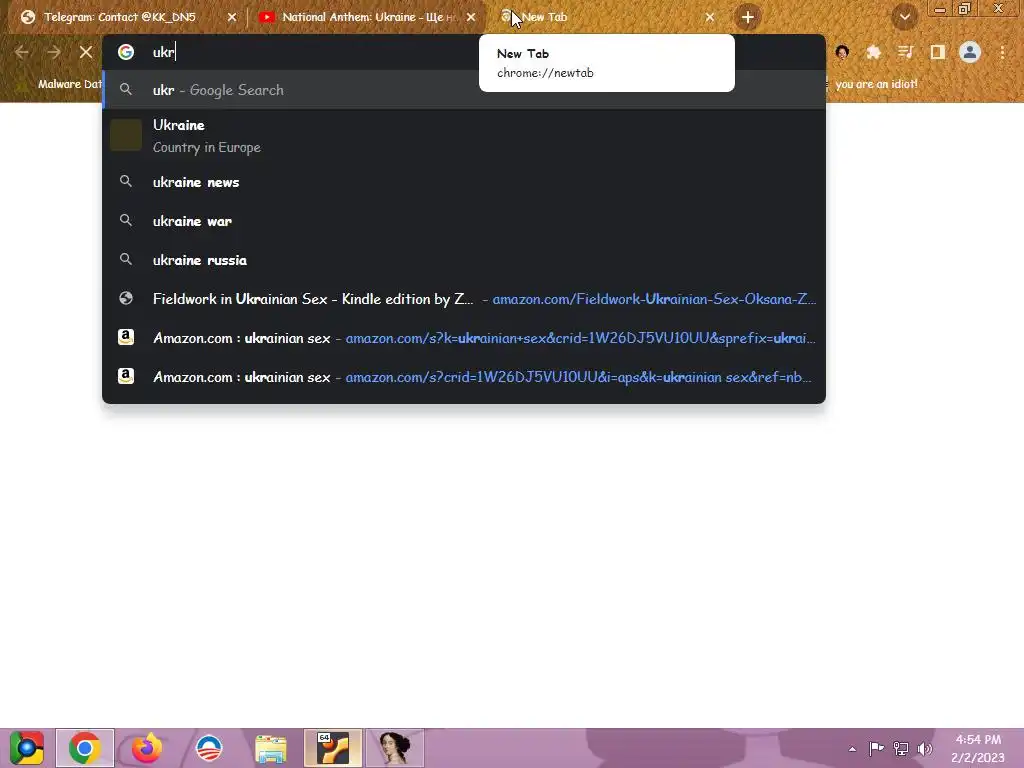This screenshot has width=1024, height=768.
Task: Show hidden system tray icons
Action: coord(852,749)
